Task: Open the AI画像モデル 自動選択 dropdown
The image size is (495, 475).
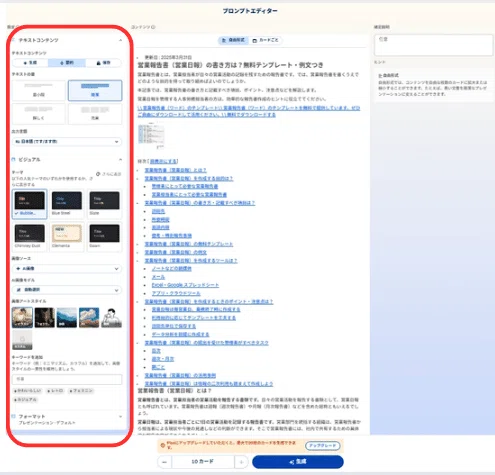Action: pyautogui.click(x=67, y=290)
